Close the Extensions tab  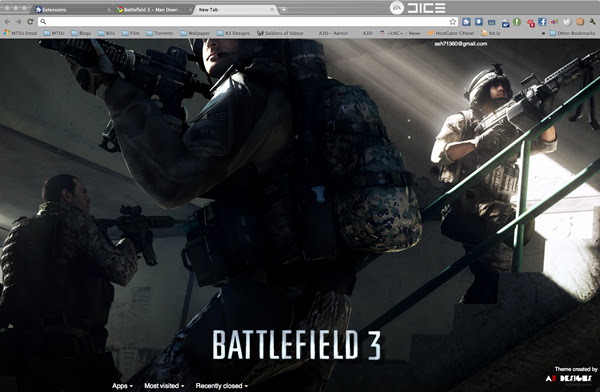109,10
